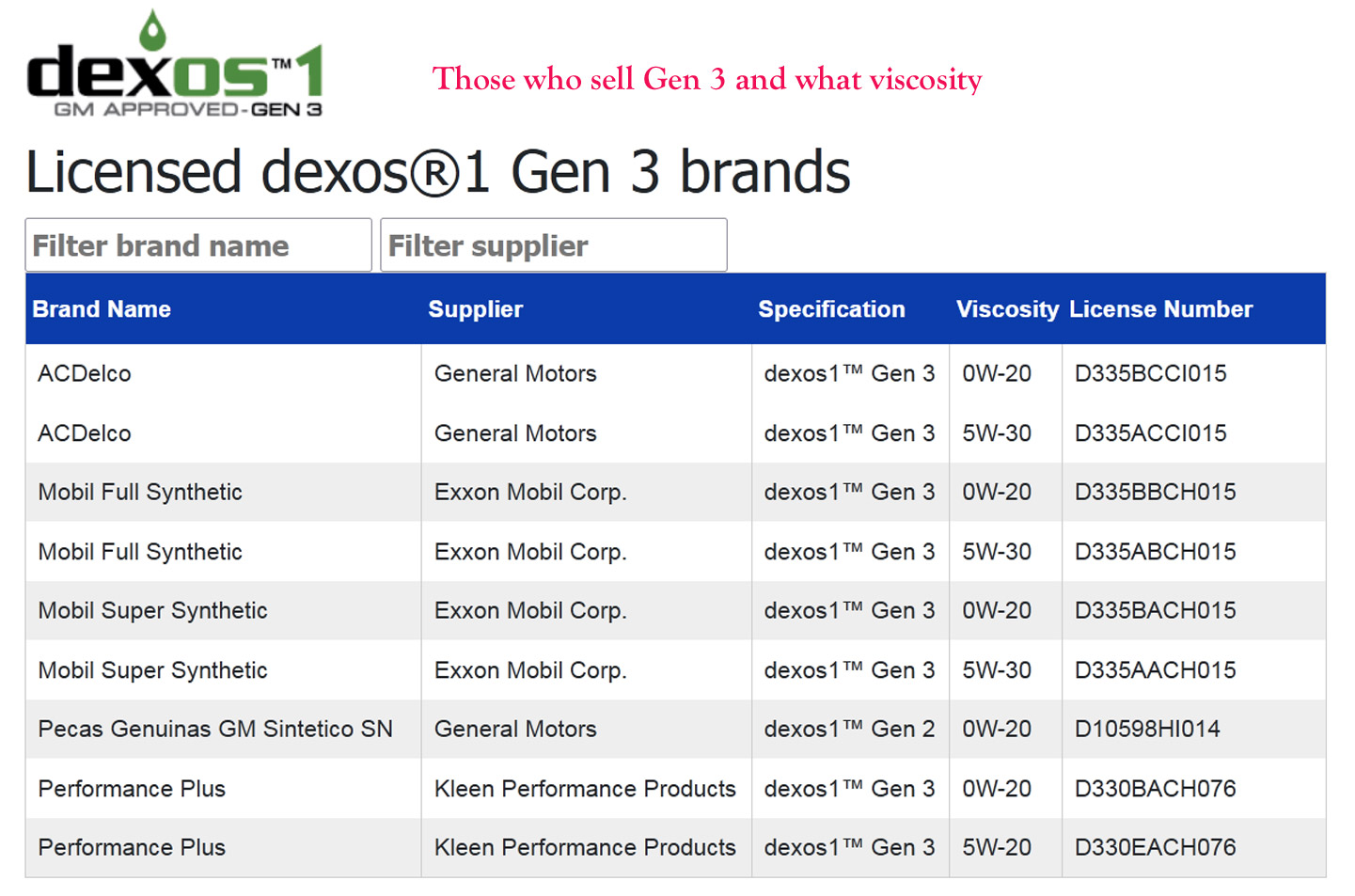Click license number D335AACH015
Screen dimensions: 1355x896
[1155, 670]
